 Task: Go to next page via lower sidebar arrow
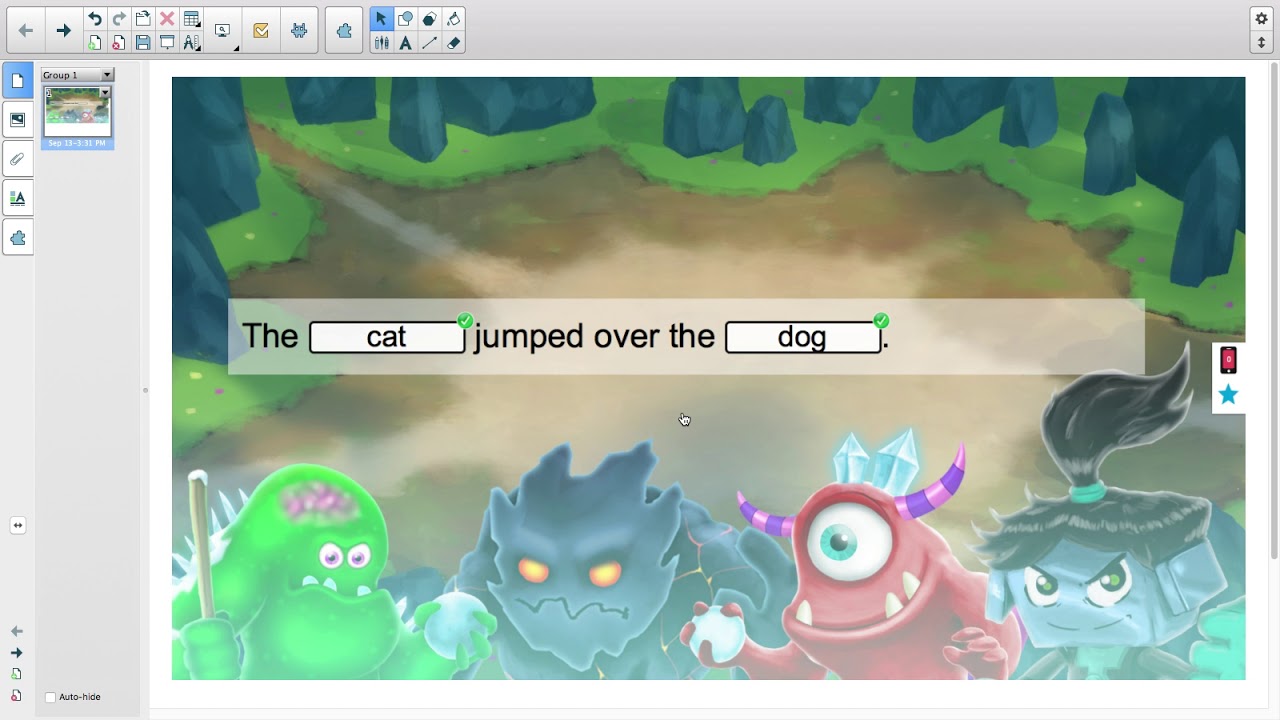pyautogui.click(x=17, y=653)
